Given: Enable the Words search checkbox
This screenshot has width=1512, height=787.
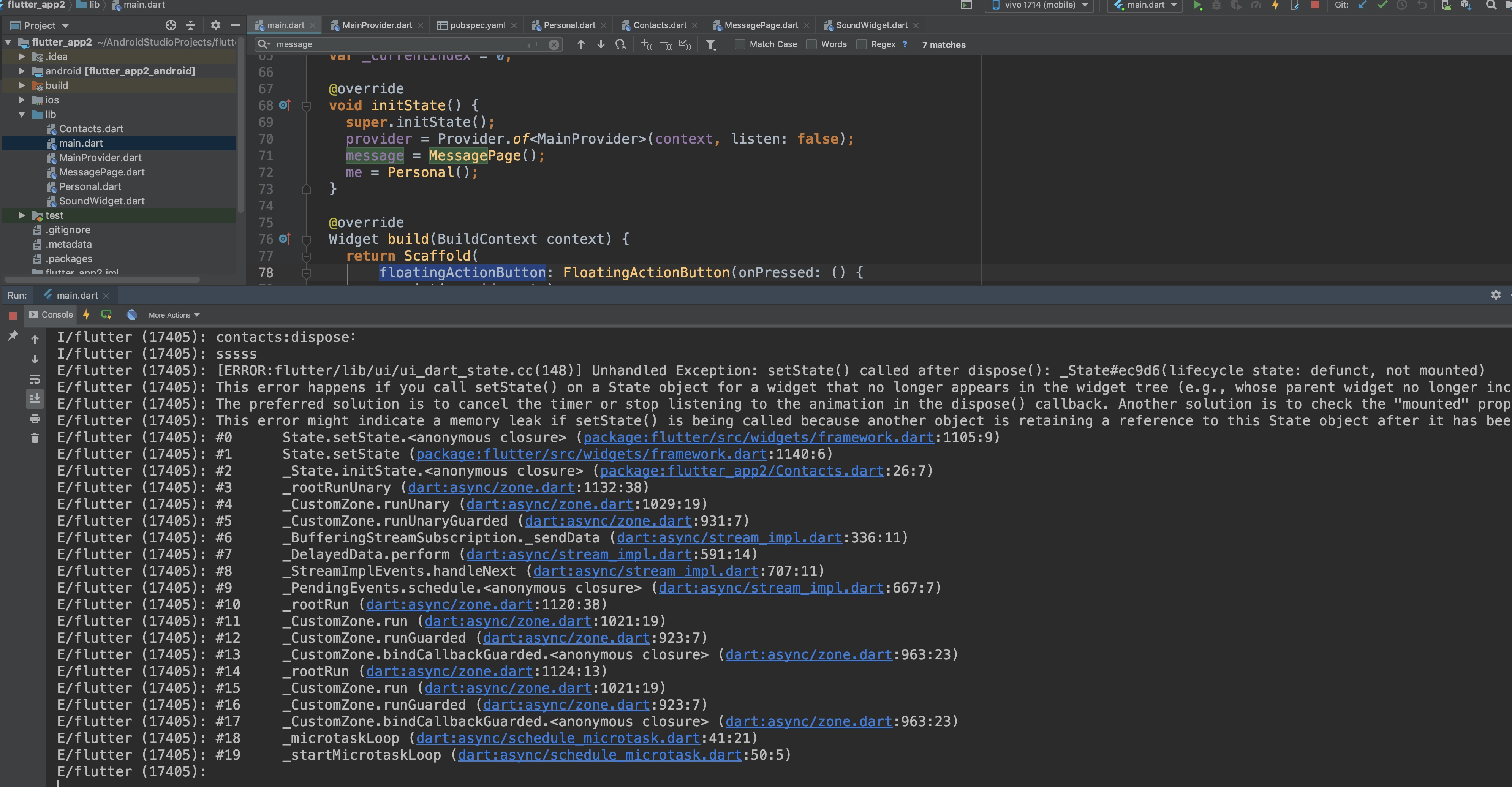Looking at the screenshot, I should (812, 44).
